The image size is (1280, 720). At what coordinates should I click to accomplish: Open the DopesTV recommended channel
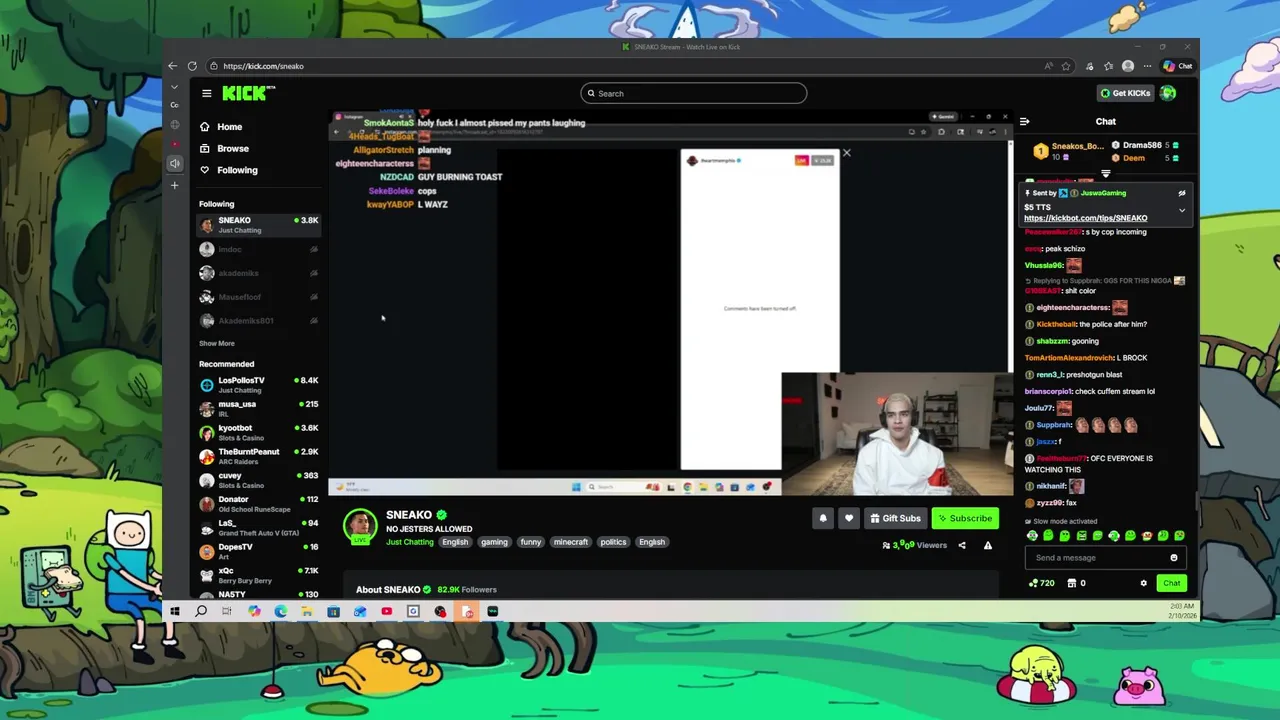[x=258, y=551]
